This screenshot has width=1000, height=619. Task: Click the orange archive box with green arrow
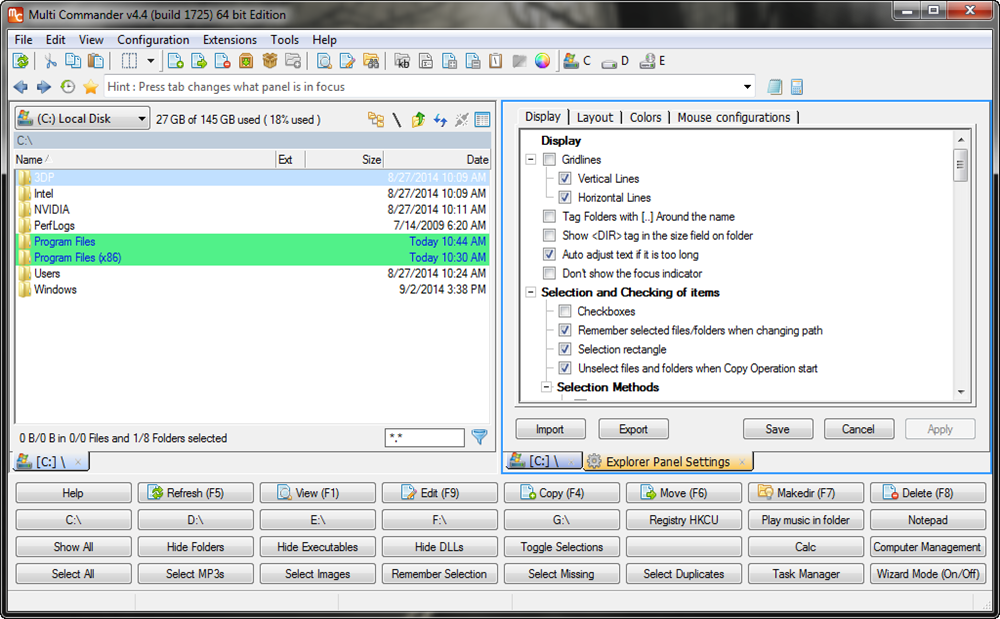[246, 61]
